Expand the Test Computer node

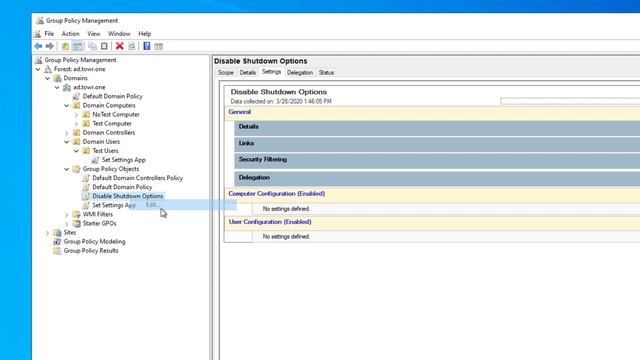[76, 124]
